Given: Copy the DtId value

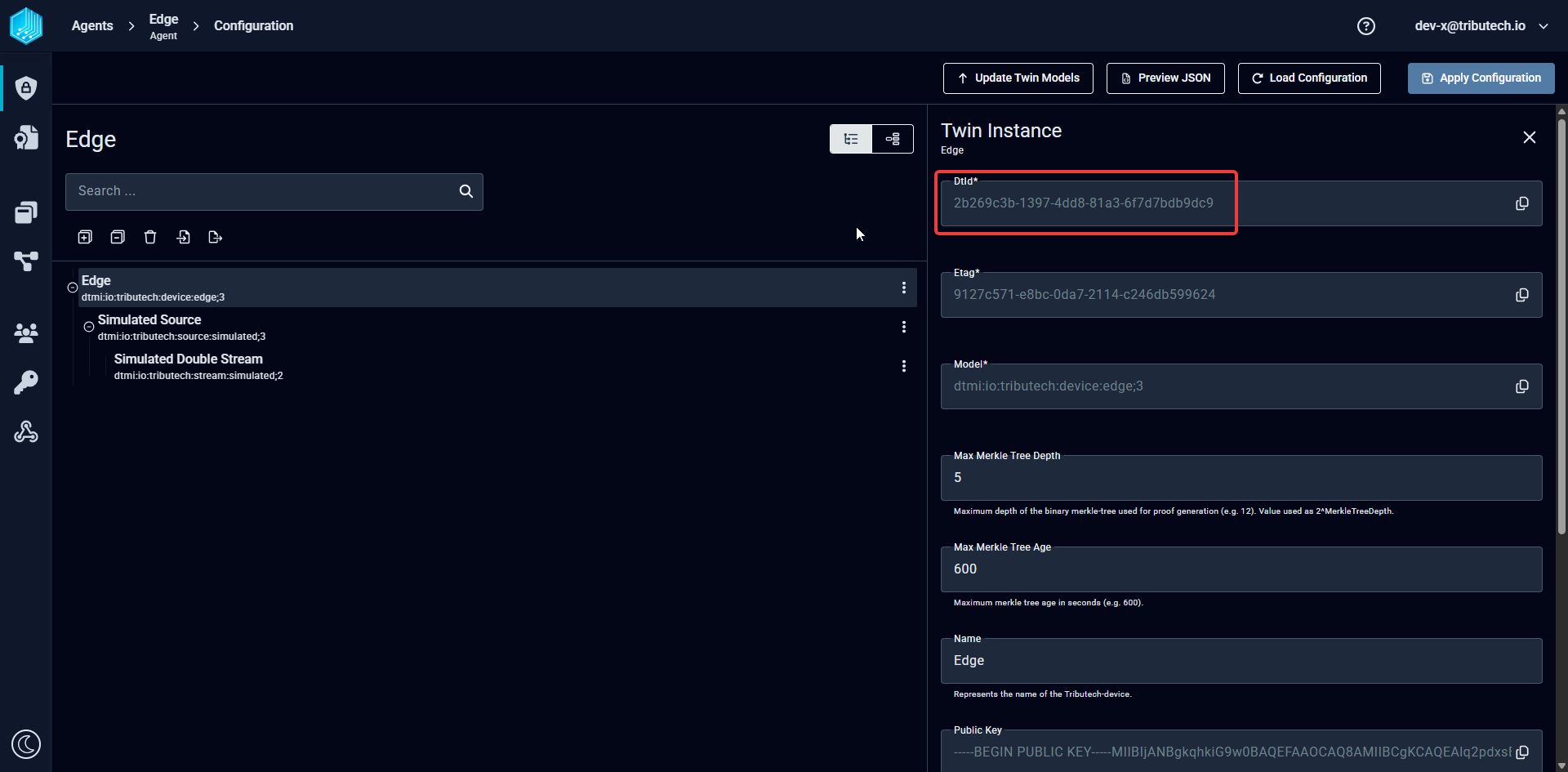Looking at the screenshot, I should click(1522, 203).
